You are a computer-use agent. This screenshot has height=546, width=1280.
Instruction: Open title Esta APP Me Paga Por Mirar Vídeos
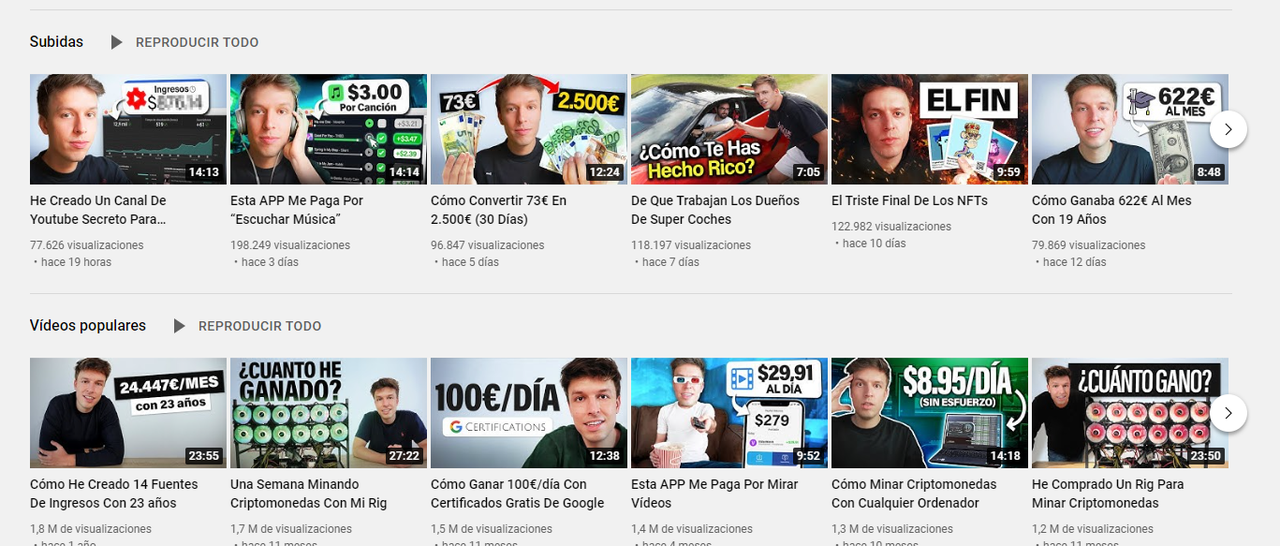click(x=715, y=494)
